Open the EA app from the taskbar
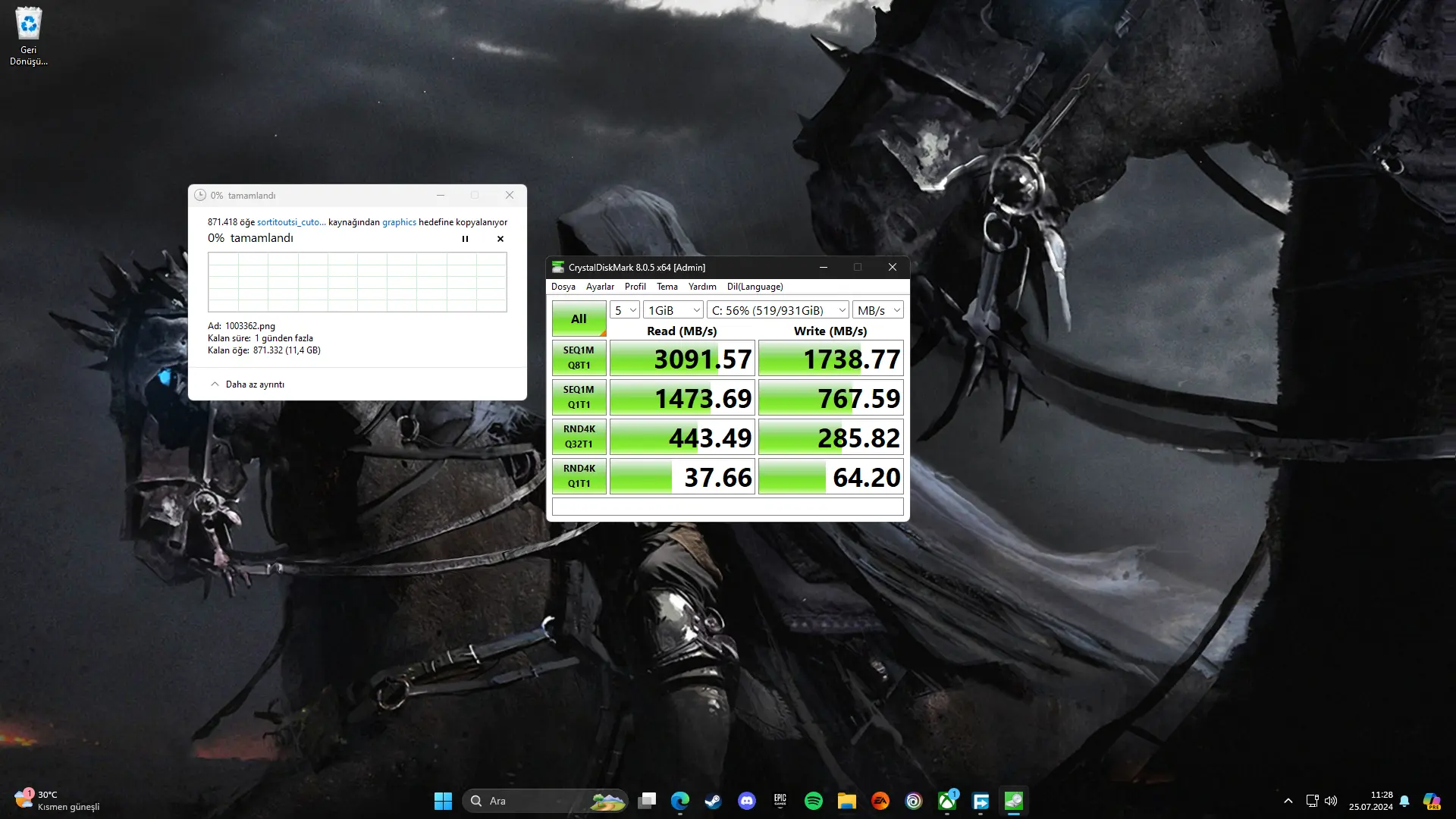This screenshot has height=819, width=1456. 880,801
